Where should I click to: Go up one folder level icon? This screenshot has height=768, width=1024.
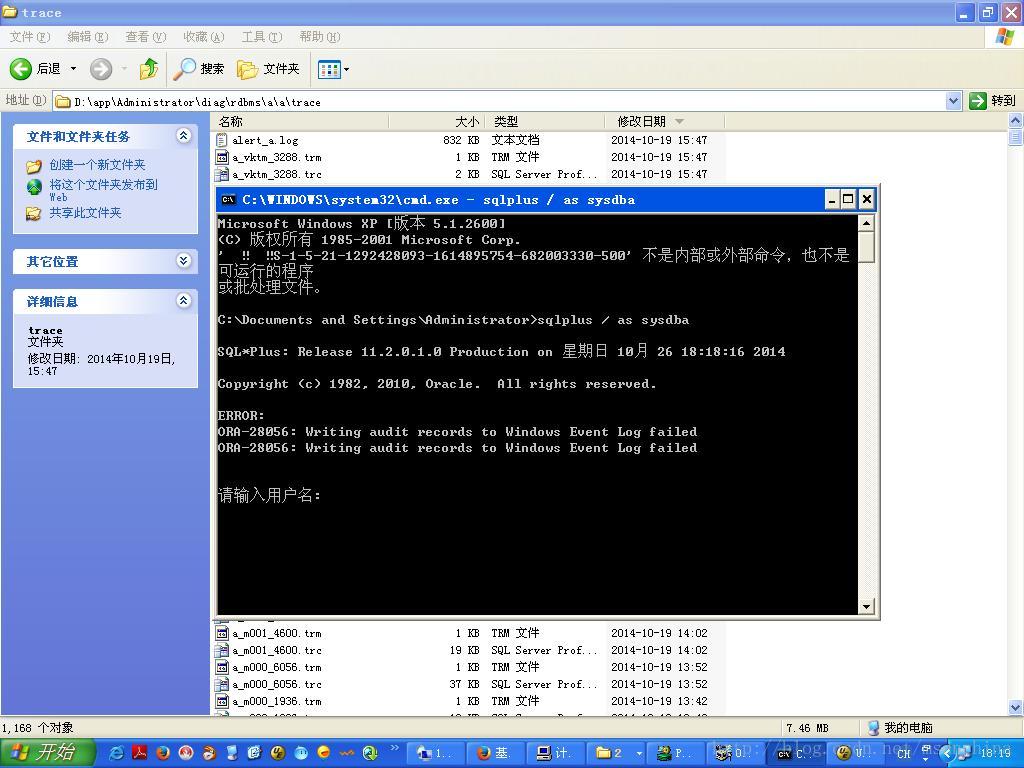[149, 69]
